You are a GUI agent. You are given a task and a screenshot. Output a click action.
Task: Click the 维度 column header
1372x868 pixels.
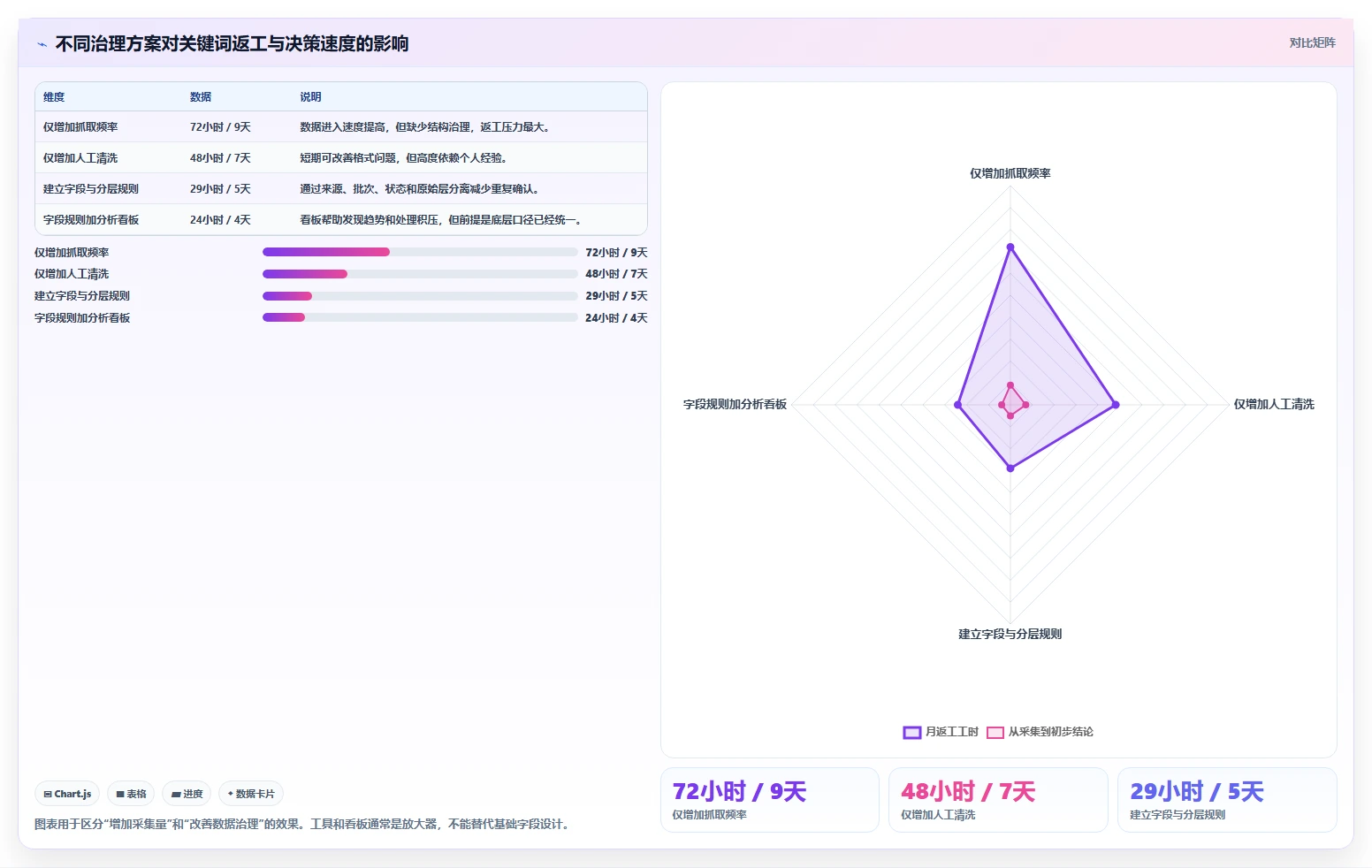pyautogui.click(x=54, y=97)
